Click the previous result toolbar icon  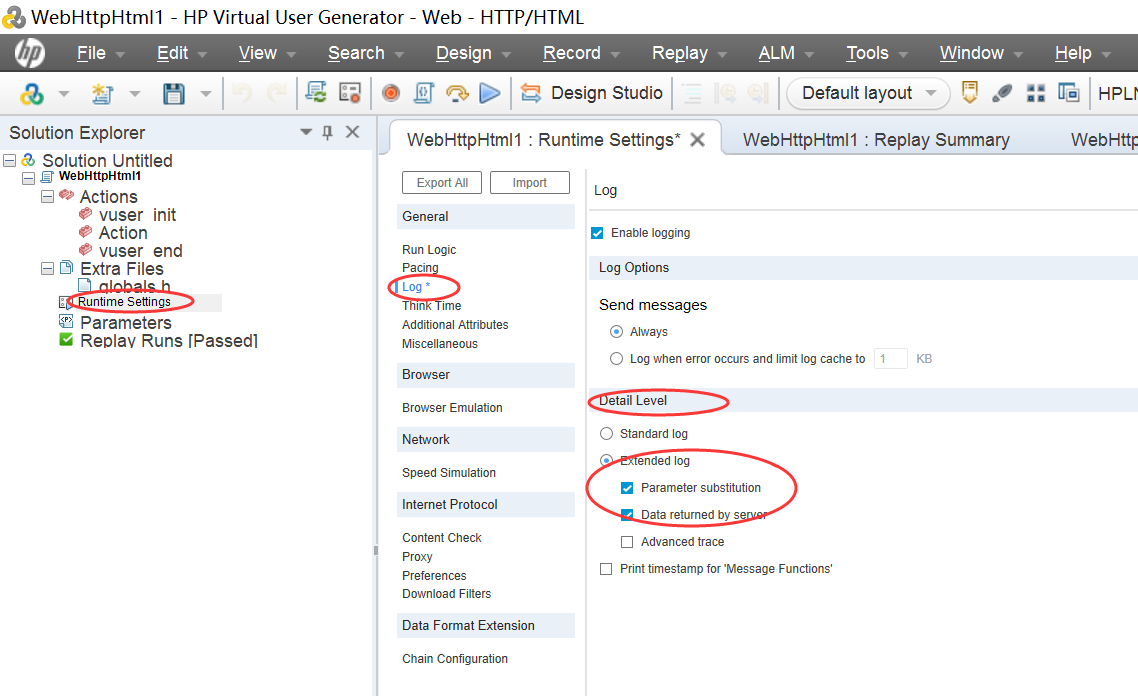(725, 93)
